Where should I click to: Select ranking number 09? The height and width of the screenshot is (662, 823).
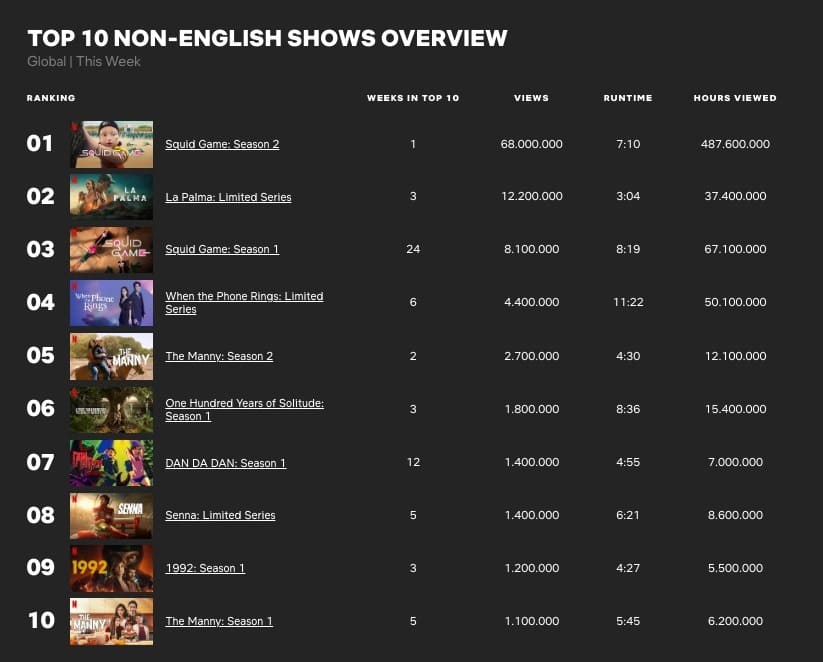(x=40, y=568)
